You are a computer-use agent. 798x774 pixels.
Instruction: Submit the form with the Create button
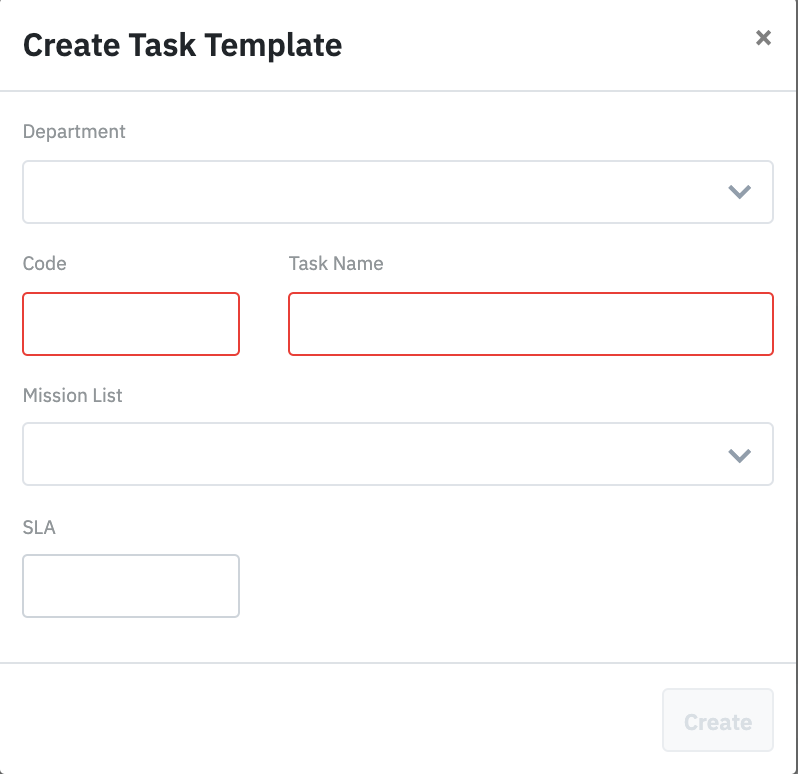(717, 721)
